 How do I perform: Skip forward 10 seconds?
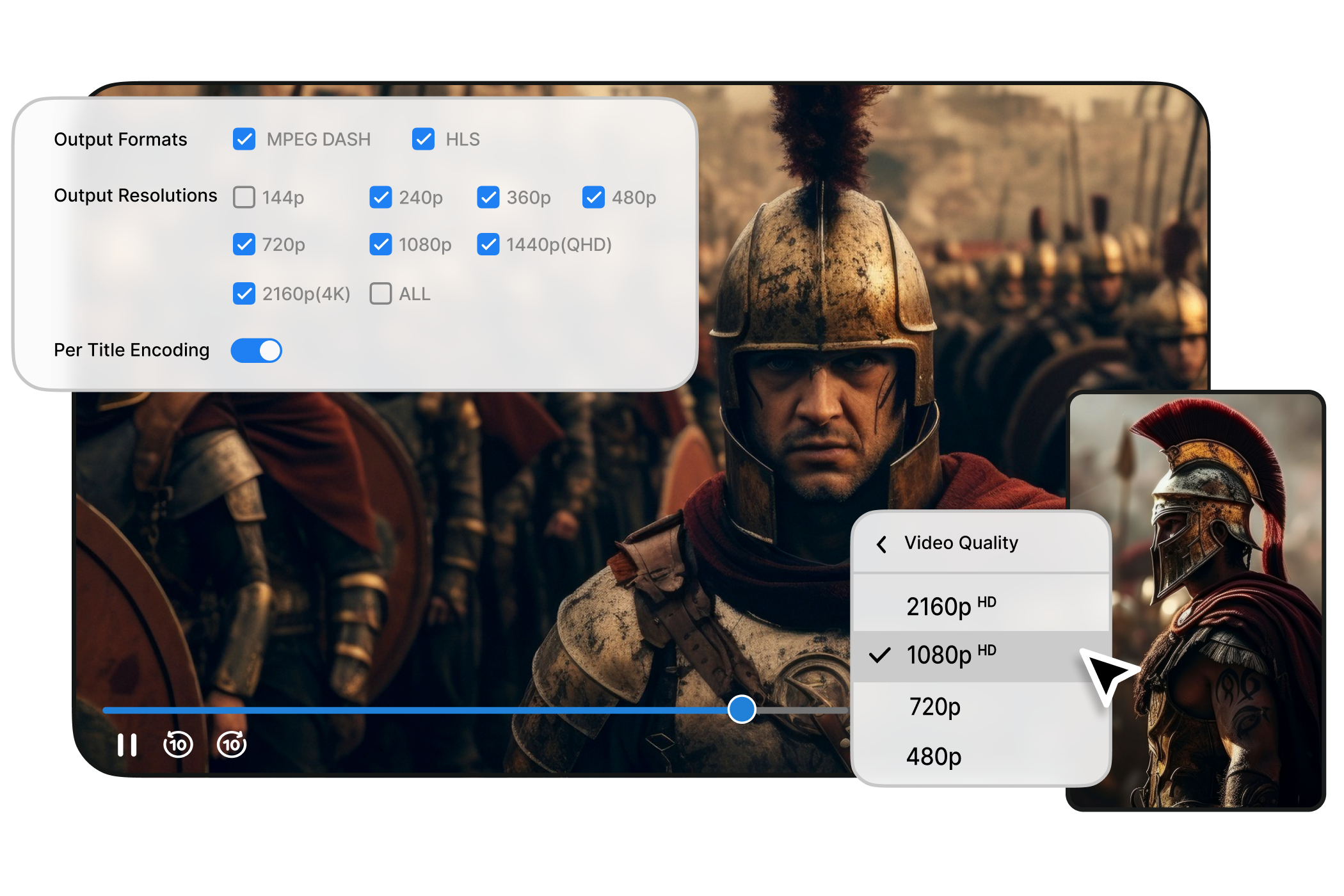pyautogui.click(x=231, y=744)
